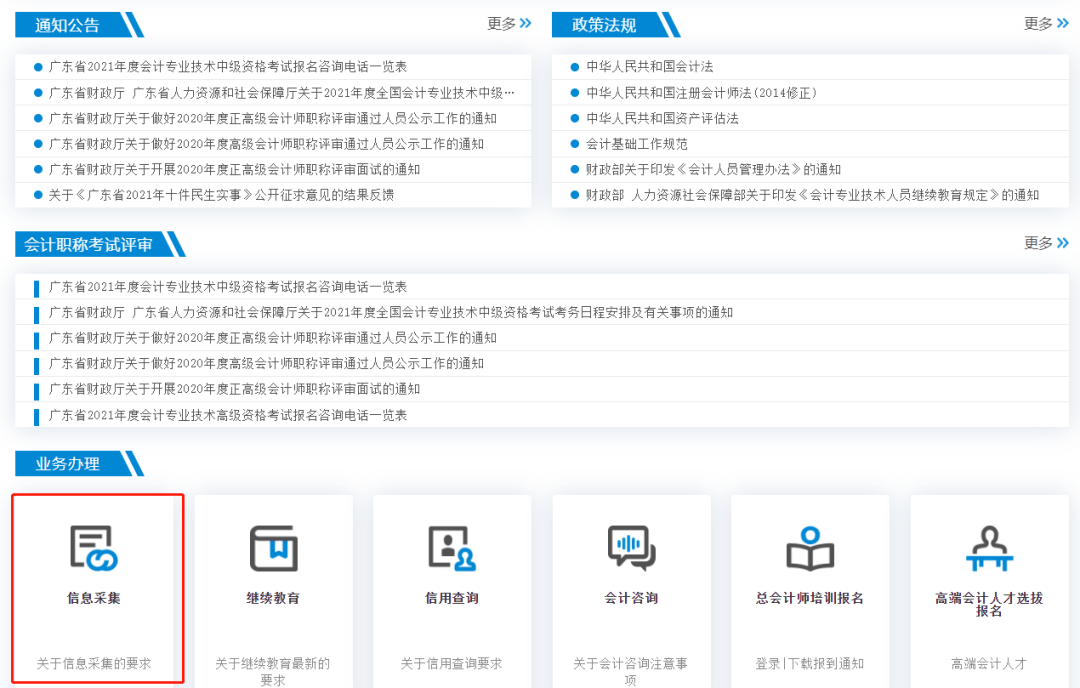
Task: Open the 总会计师培训报名 reading icon
Action: point(809,548)
